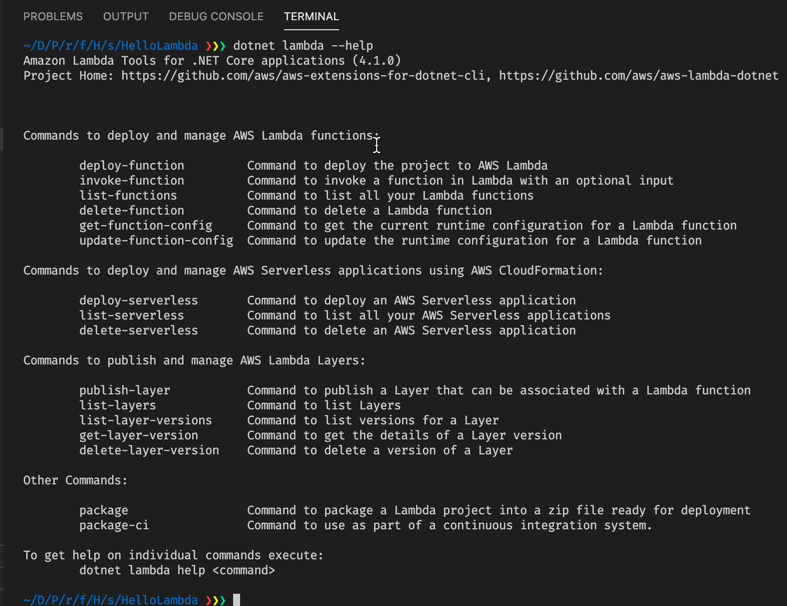Viewport: 787px width, 606px height.
Task: Click the 'package' command name
Action: coord(103,511)
